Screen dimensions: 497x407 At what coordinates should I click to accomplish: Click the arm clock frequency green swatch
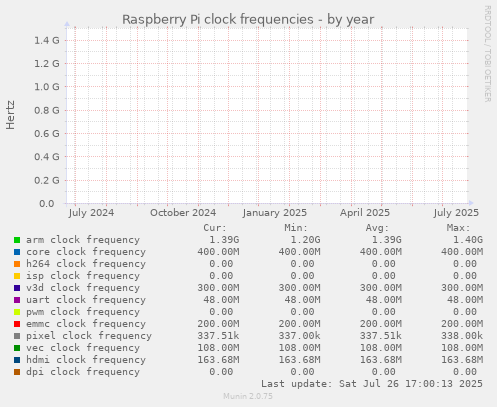click(x=17, y=240)
